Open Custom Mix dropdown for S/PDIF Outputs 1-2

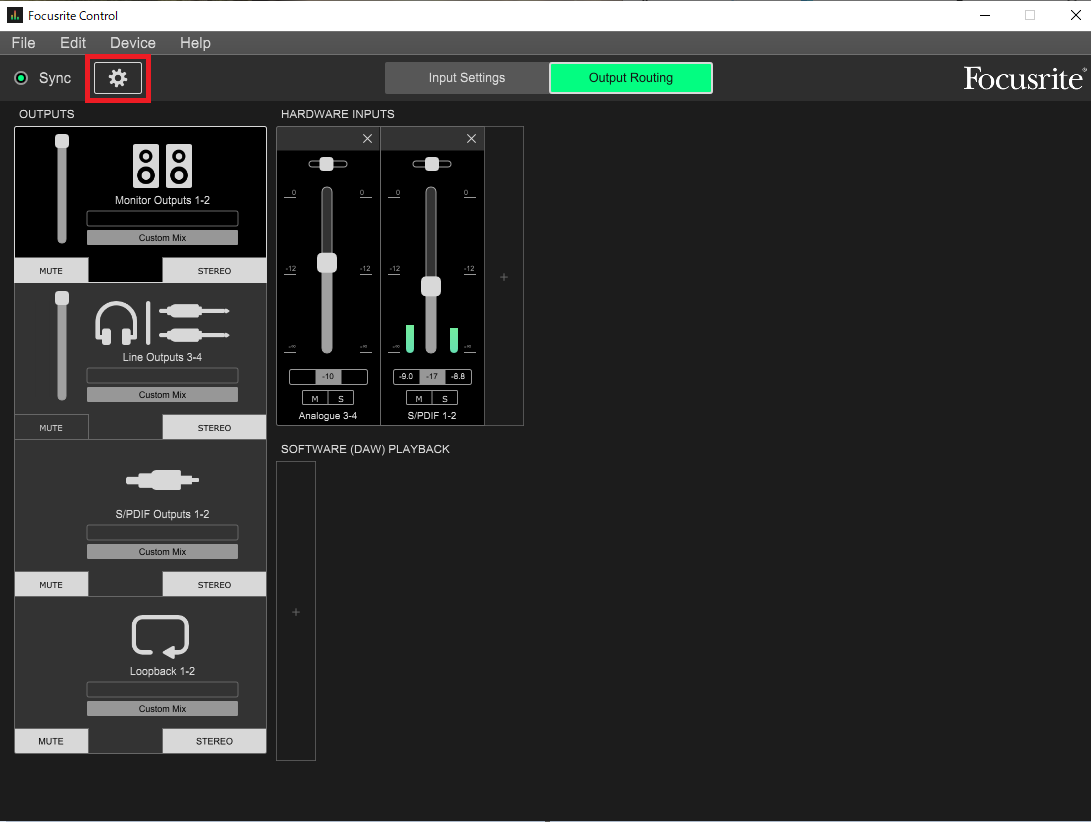coord(162,551)
